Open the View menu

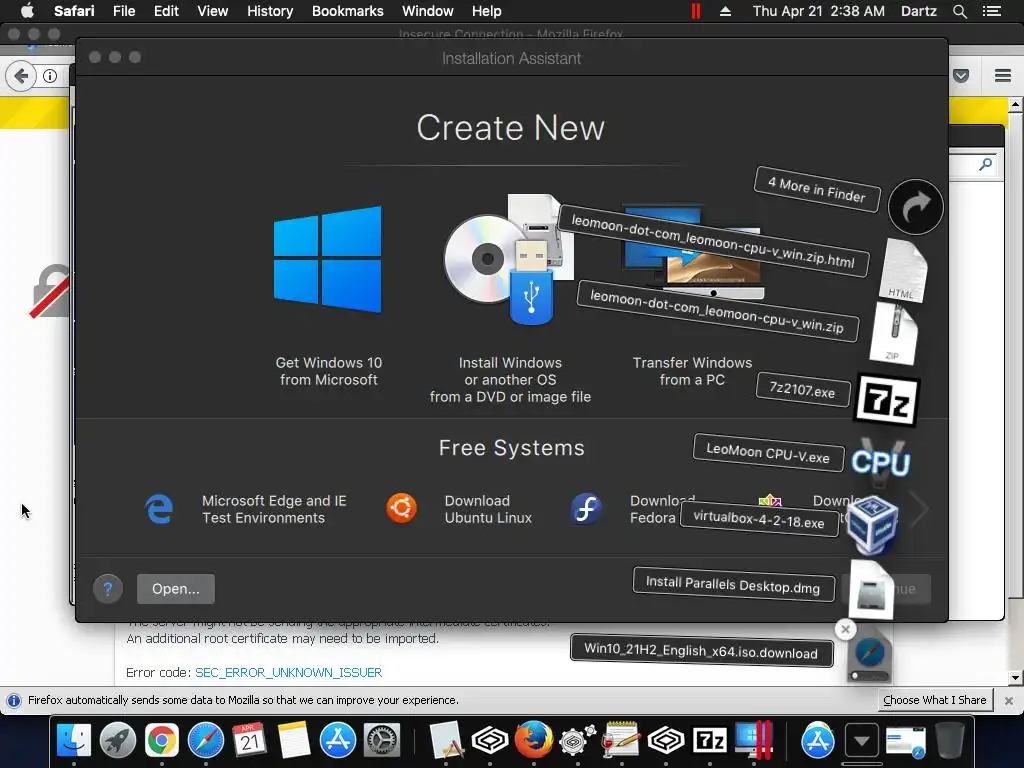pos(212,11)
